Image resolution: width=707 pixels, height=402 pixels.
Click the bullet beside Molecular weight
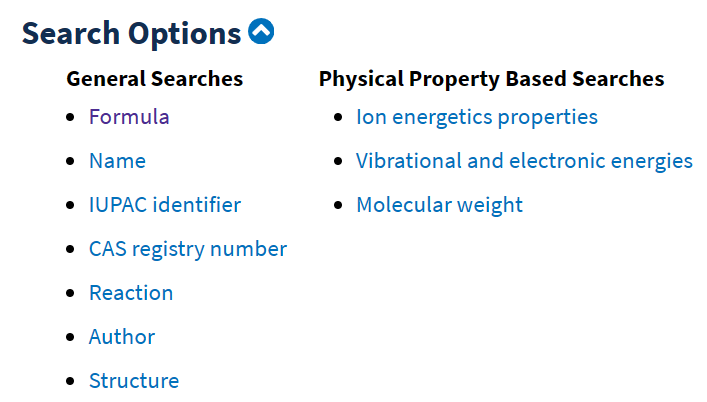[337, 205]
